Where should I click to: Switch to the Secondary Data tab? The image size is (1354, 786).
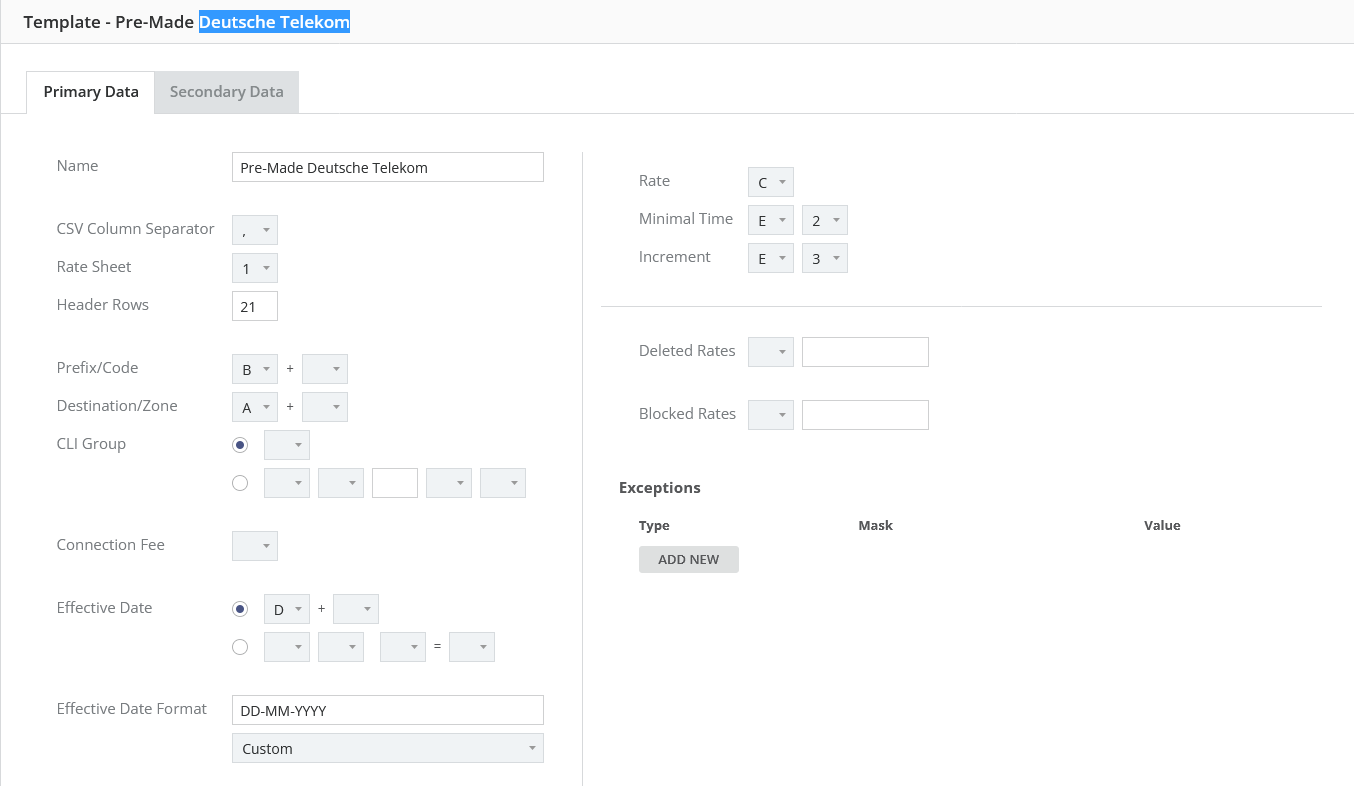click(226, 92)
